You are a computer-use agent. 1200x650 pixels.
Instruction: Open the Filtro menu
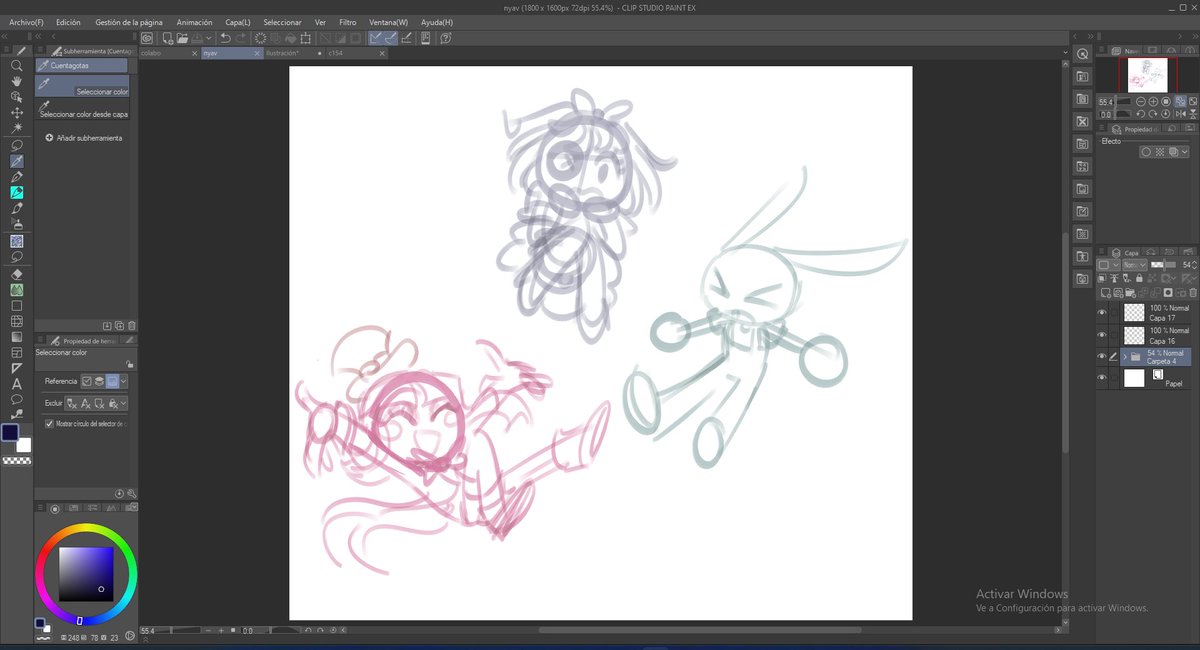(x=347, y=22)
